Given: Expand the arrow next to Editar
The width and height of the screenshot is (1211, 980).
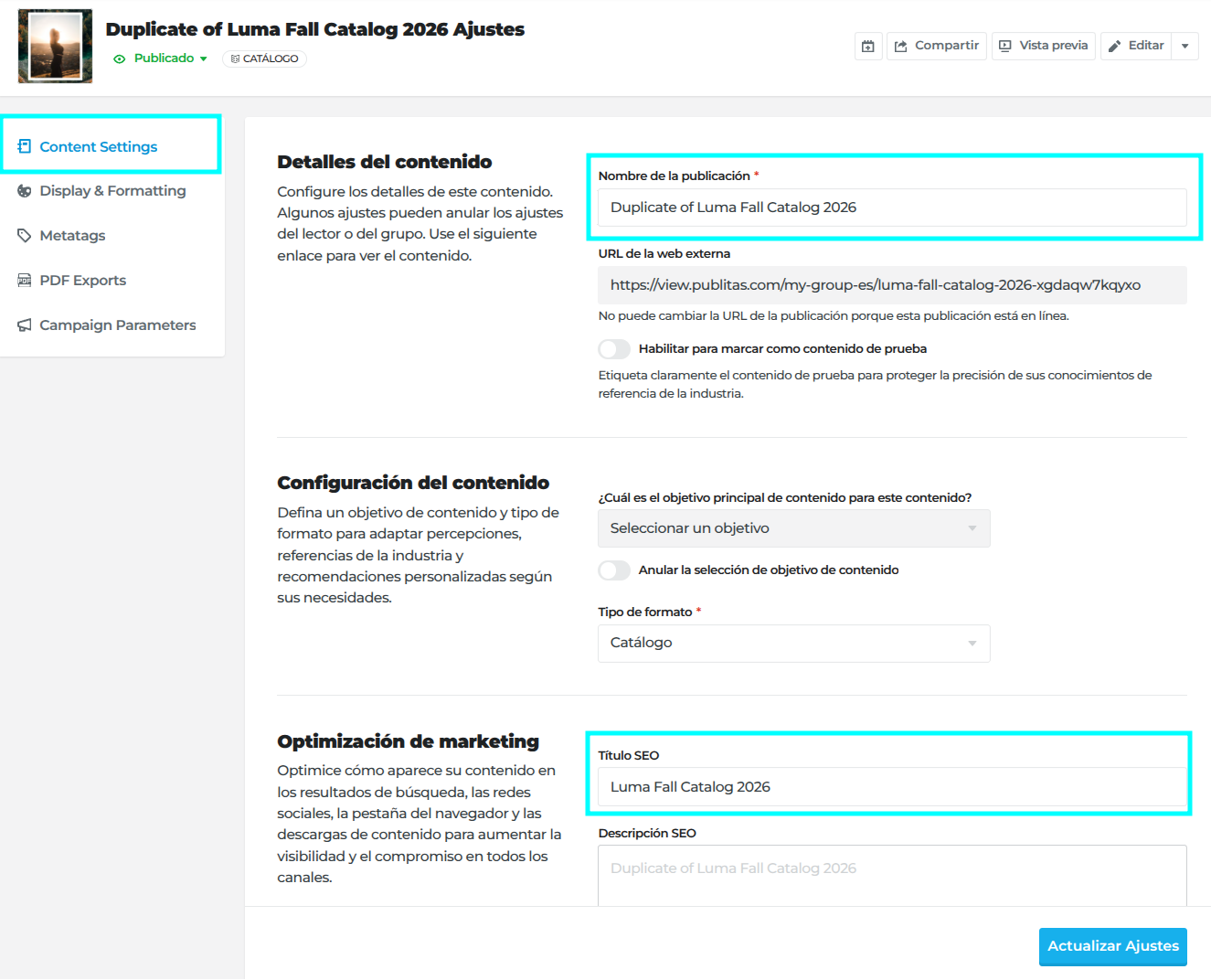Looking at the screenshot, I should point(1185,46).
